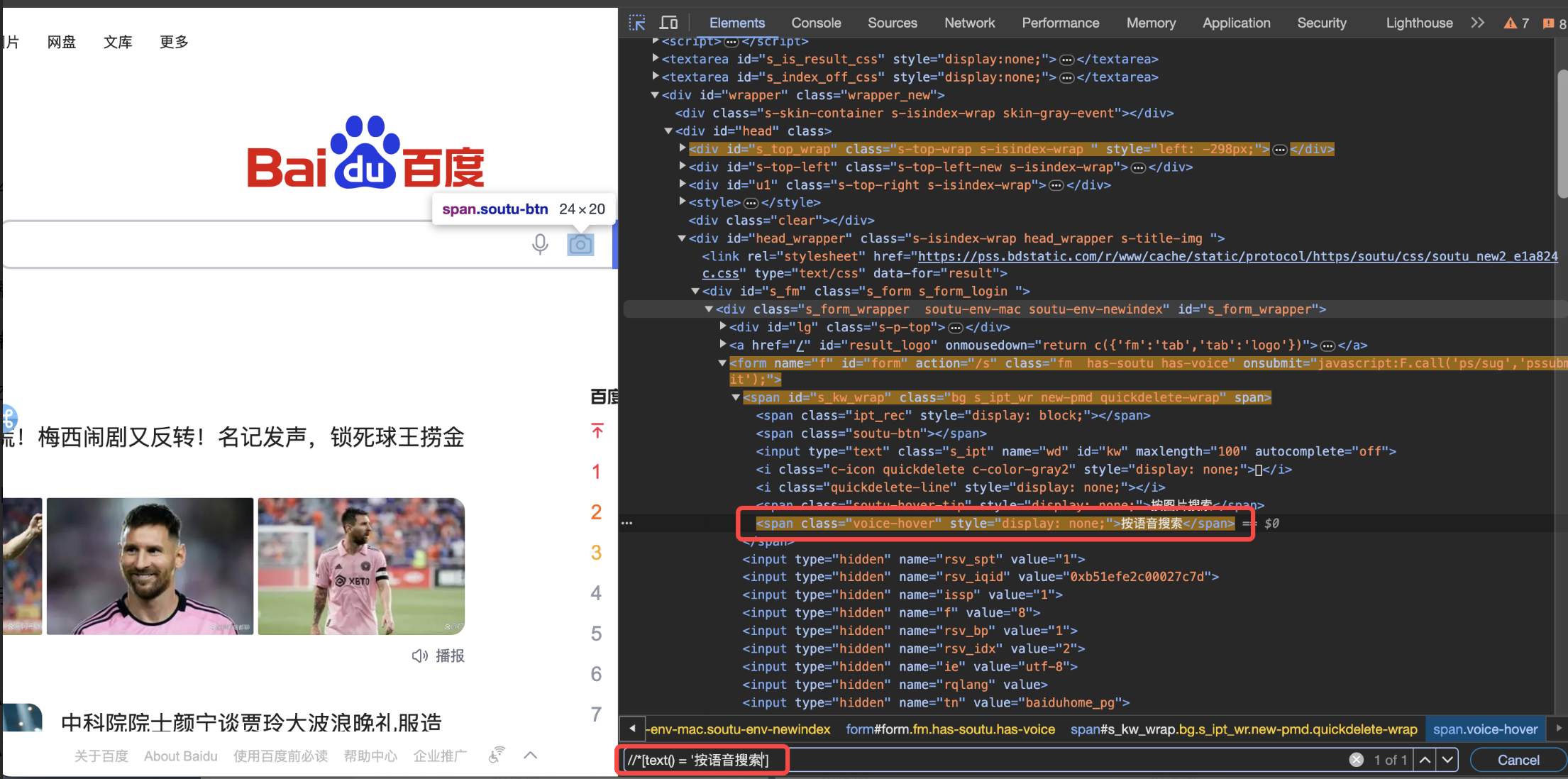Click the down arrow for next search match

click(x=1448, y=759)
